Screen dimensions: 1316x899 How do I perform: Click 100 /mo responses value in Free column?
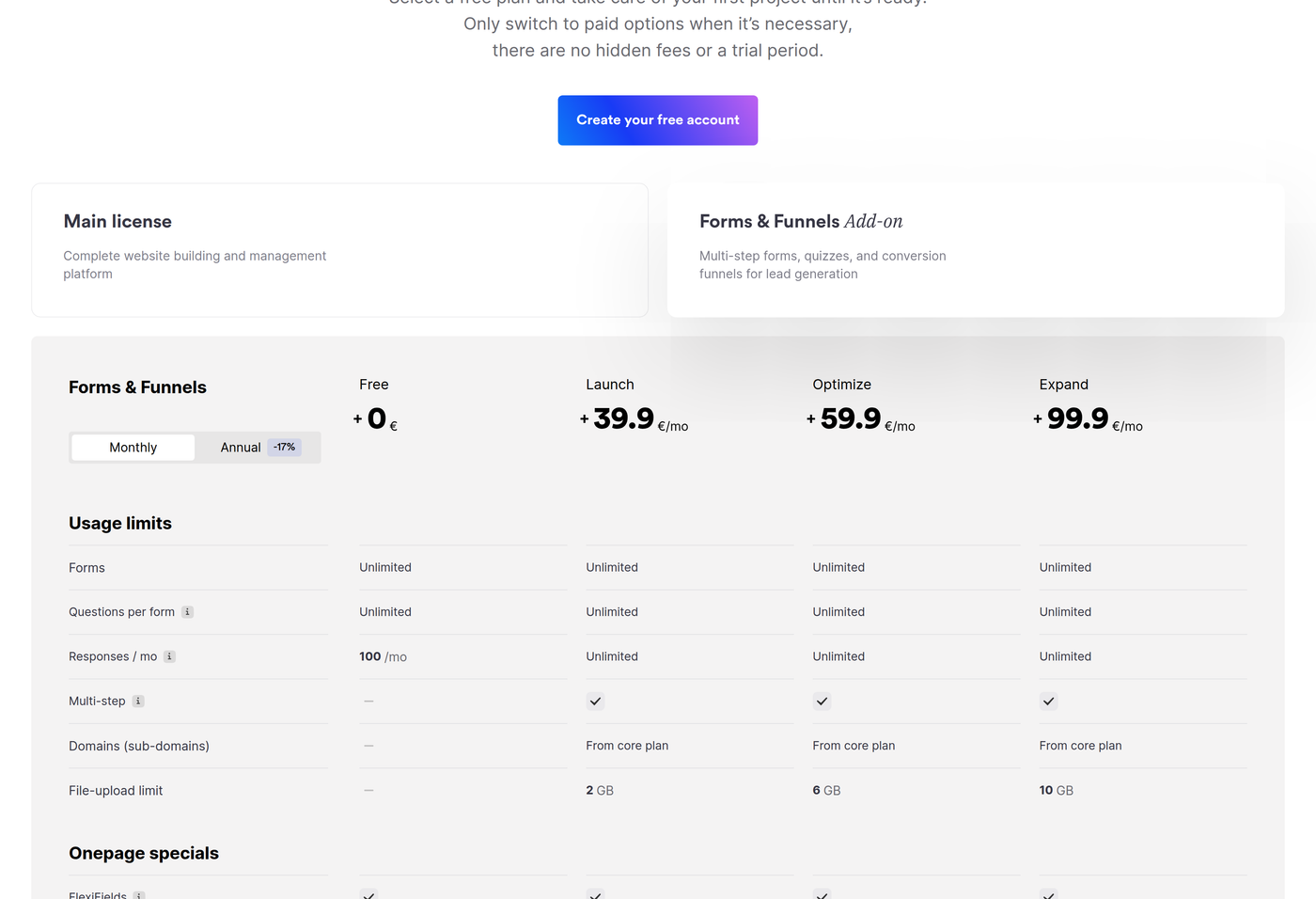pyautogui.click(x=383, y=656)
